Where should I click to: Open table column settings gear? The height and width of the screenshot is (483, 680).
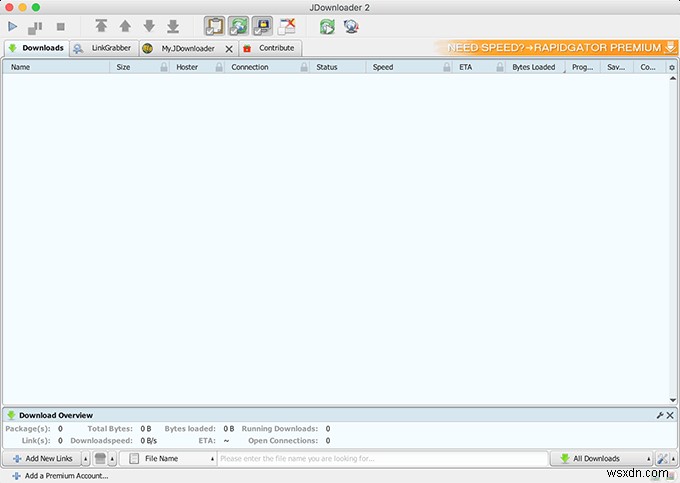tap(672, 68)
